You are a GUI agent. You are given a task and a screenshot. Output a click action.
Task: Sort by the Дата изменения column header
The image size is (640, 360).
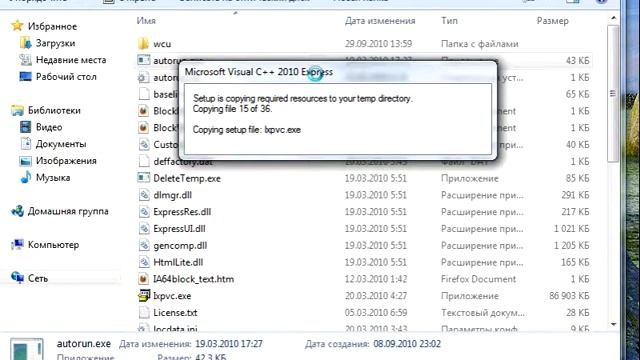tap(380, 20)
